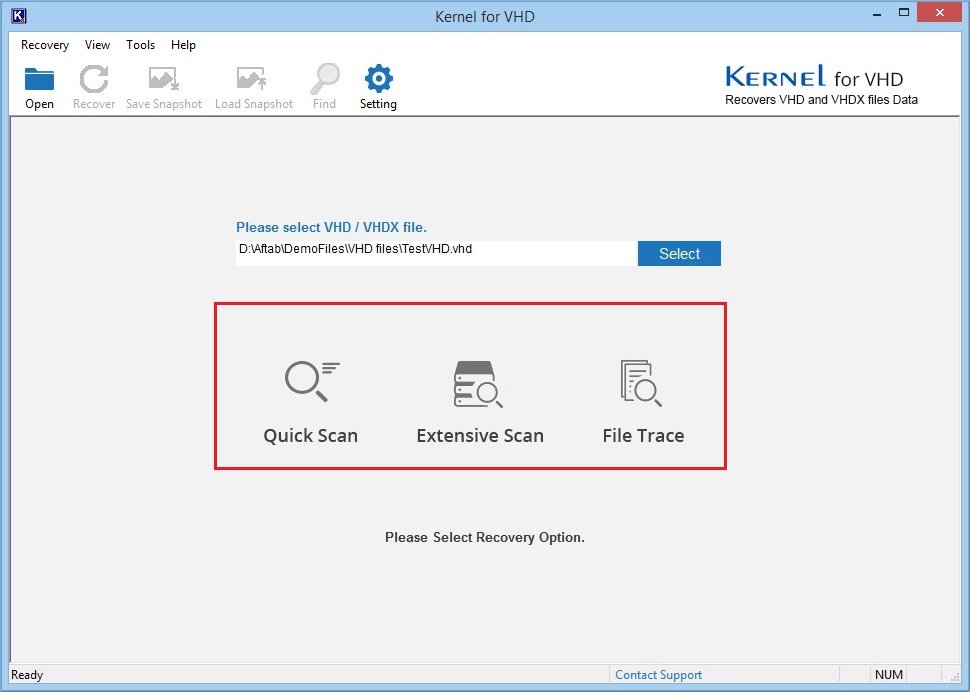The image size is (970, 692).
Task: Click the blue Select button
Action: [x=679, y=254]
